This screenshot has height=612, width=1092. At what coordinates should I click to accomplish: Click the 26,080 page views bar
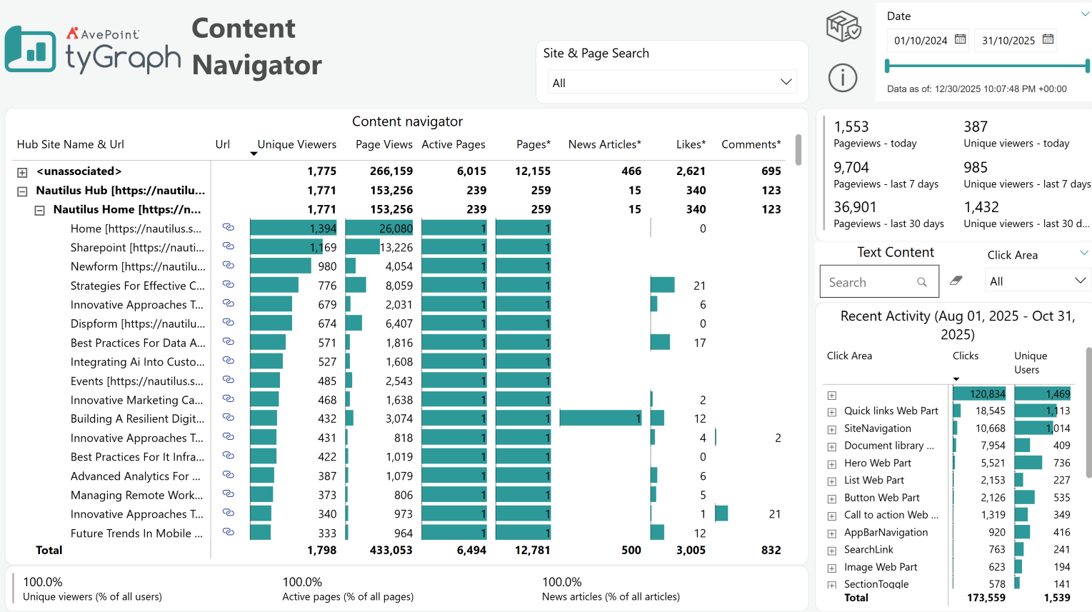pos(380,228)
